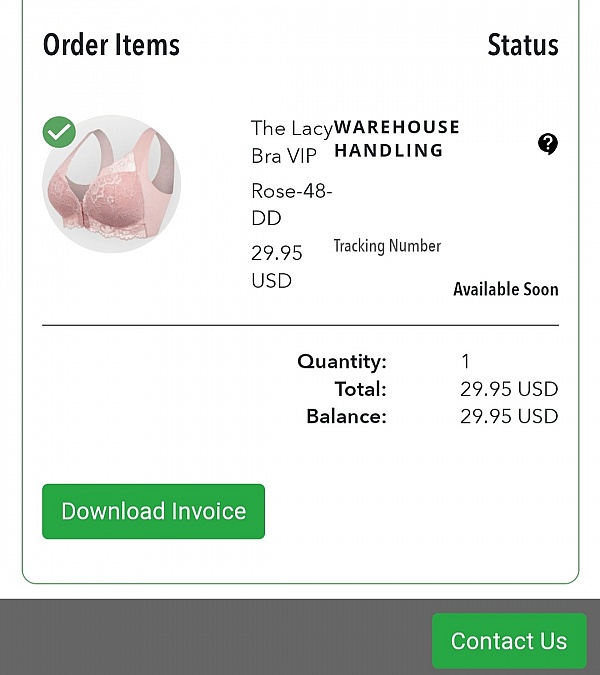Viewport: 600px width, 675px height.
Task: Open the pink lace bra product thumbnail
Action: tap(111, 184)
